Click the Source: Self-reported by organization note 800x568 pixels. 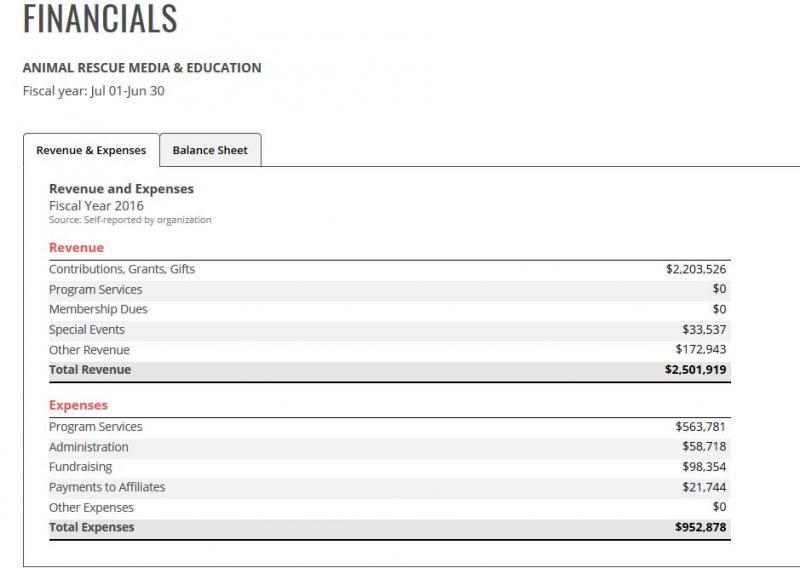[130, 220]
